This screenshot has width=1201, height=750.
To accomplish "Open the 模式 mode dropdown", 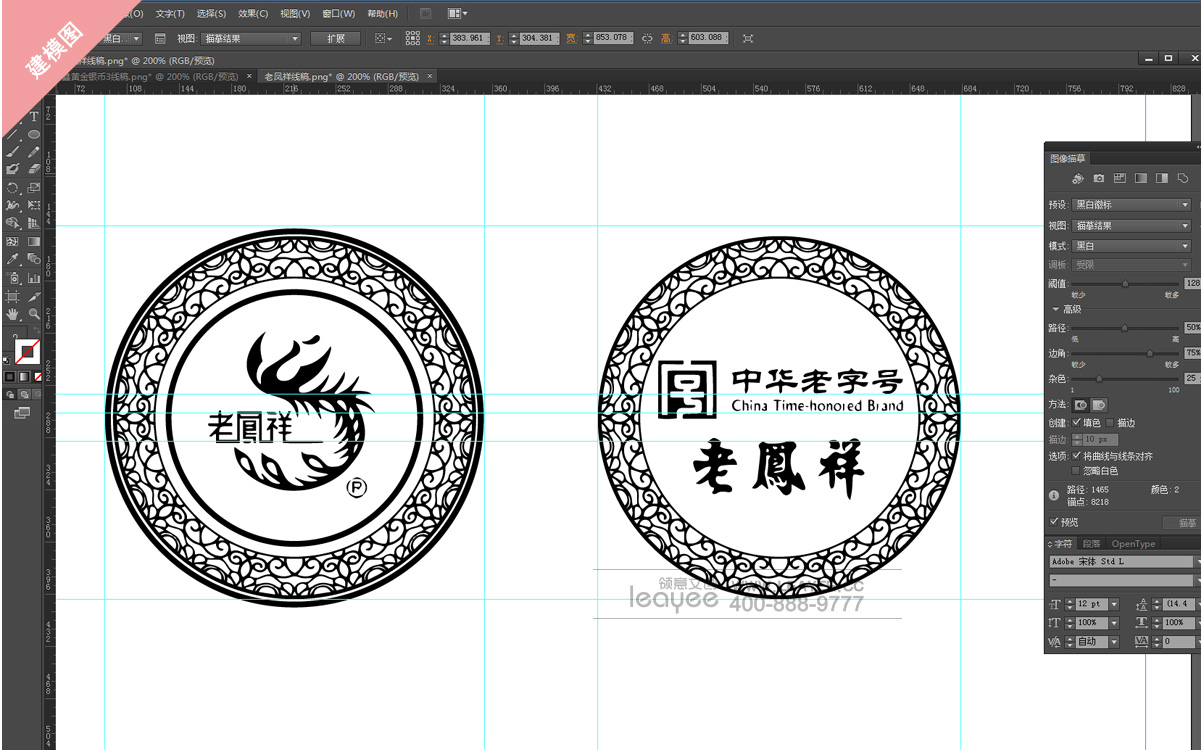I will tap(1131, 246).
